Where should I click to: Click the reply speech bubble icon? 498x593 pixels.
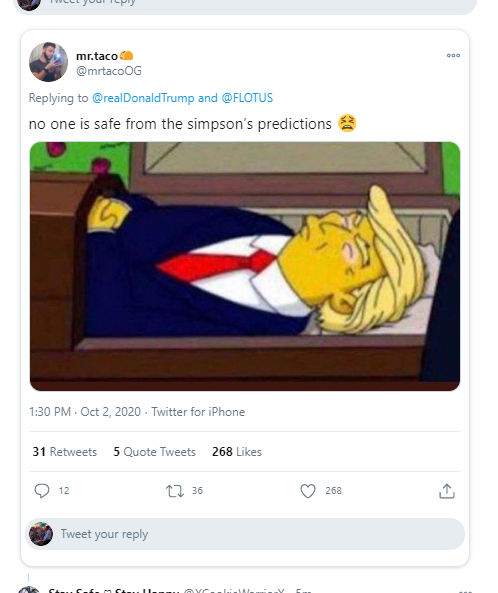tap(42, 491)
